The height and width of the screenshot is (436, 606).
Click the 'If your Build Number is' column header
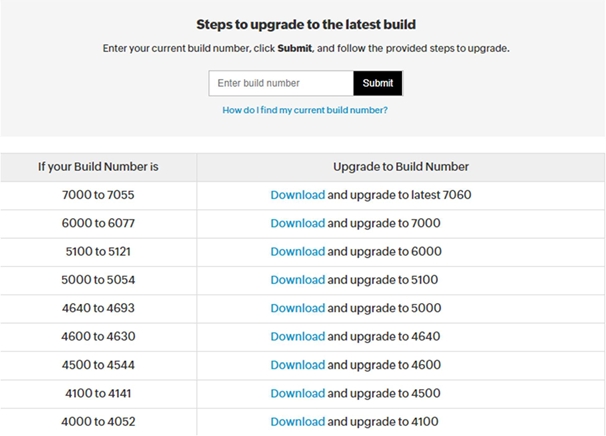98,167
